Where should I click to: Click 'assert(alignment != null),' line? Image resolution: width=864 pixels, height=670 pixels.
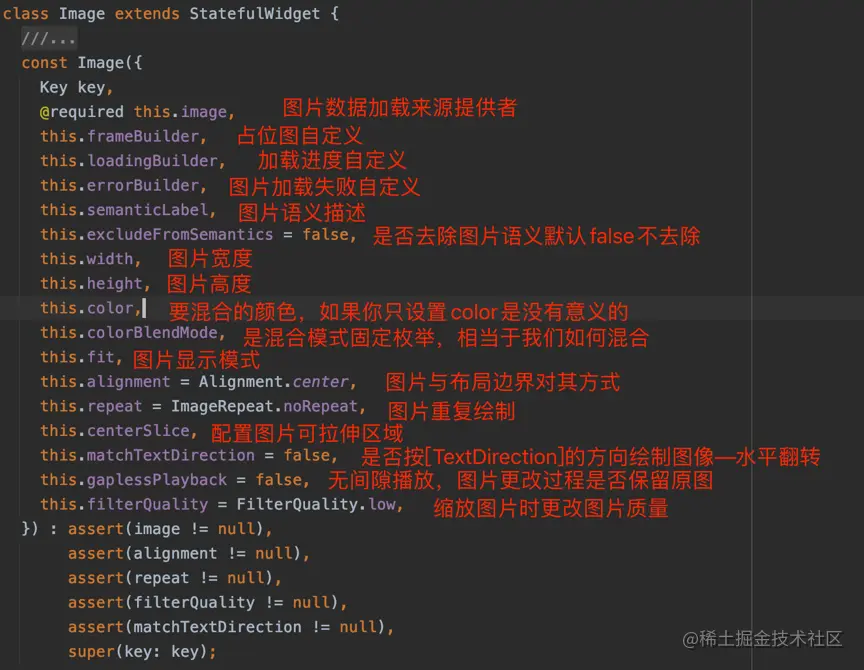188,553
